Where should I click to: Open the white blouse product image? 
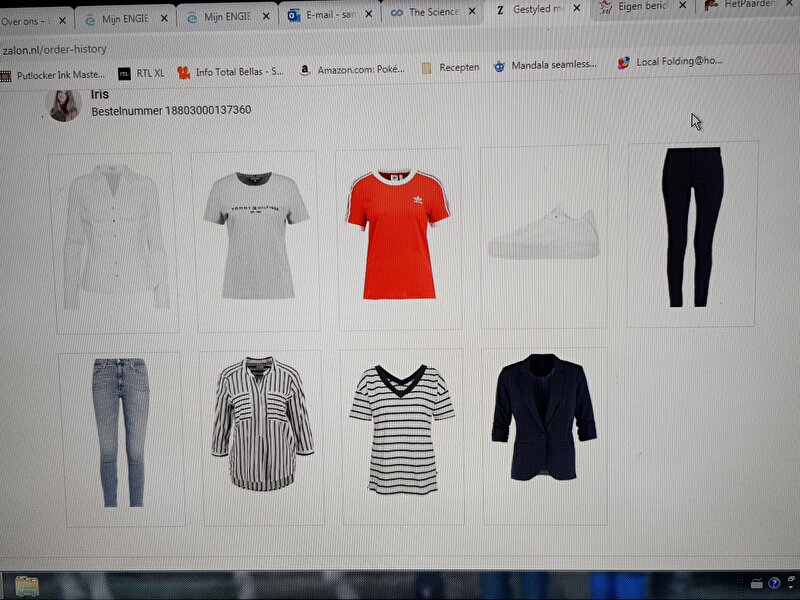pos(113,240)
